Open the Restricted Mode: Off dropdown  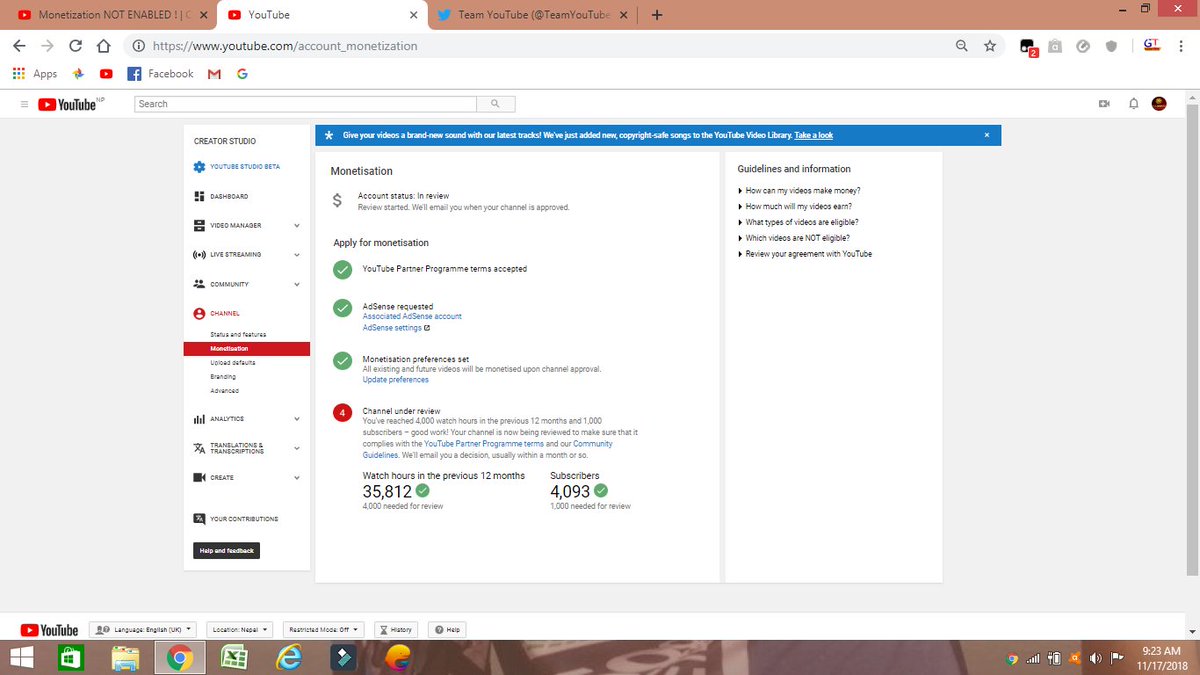click(324, 630)
